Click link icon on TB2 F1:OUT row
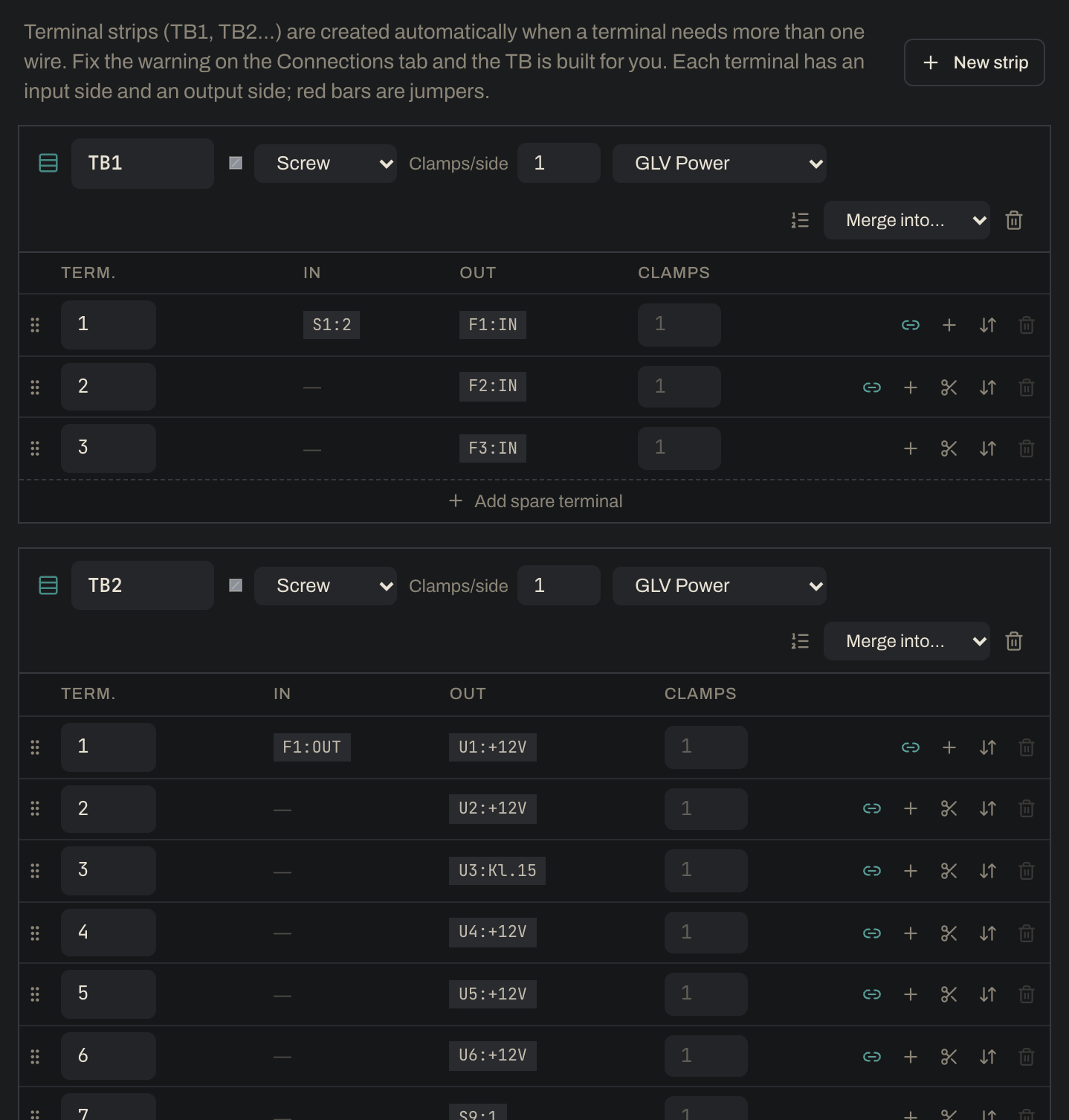Viewport: 1069px width, 1120px height. point(911,747)
